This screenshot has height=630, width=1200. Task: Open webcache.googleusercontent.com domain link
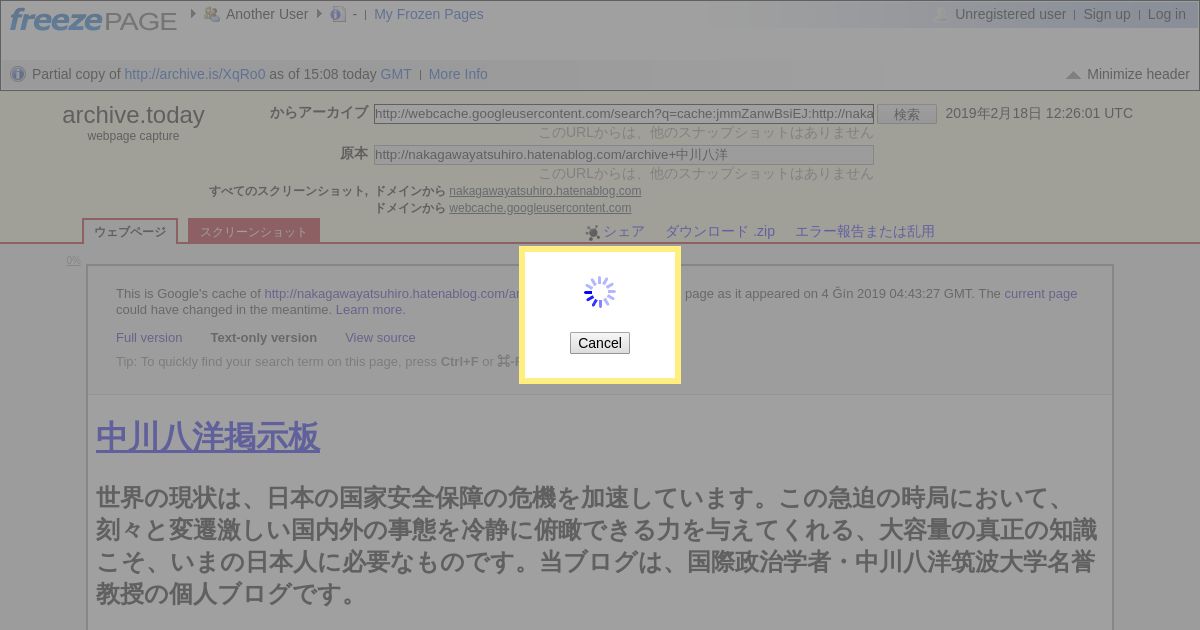[540, 208]
